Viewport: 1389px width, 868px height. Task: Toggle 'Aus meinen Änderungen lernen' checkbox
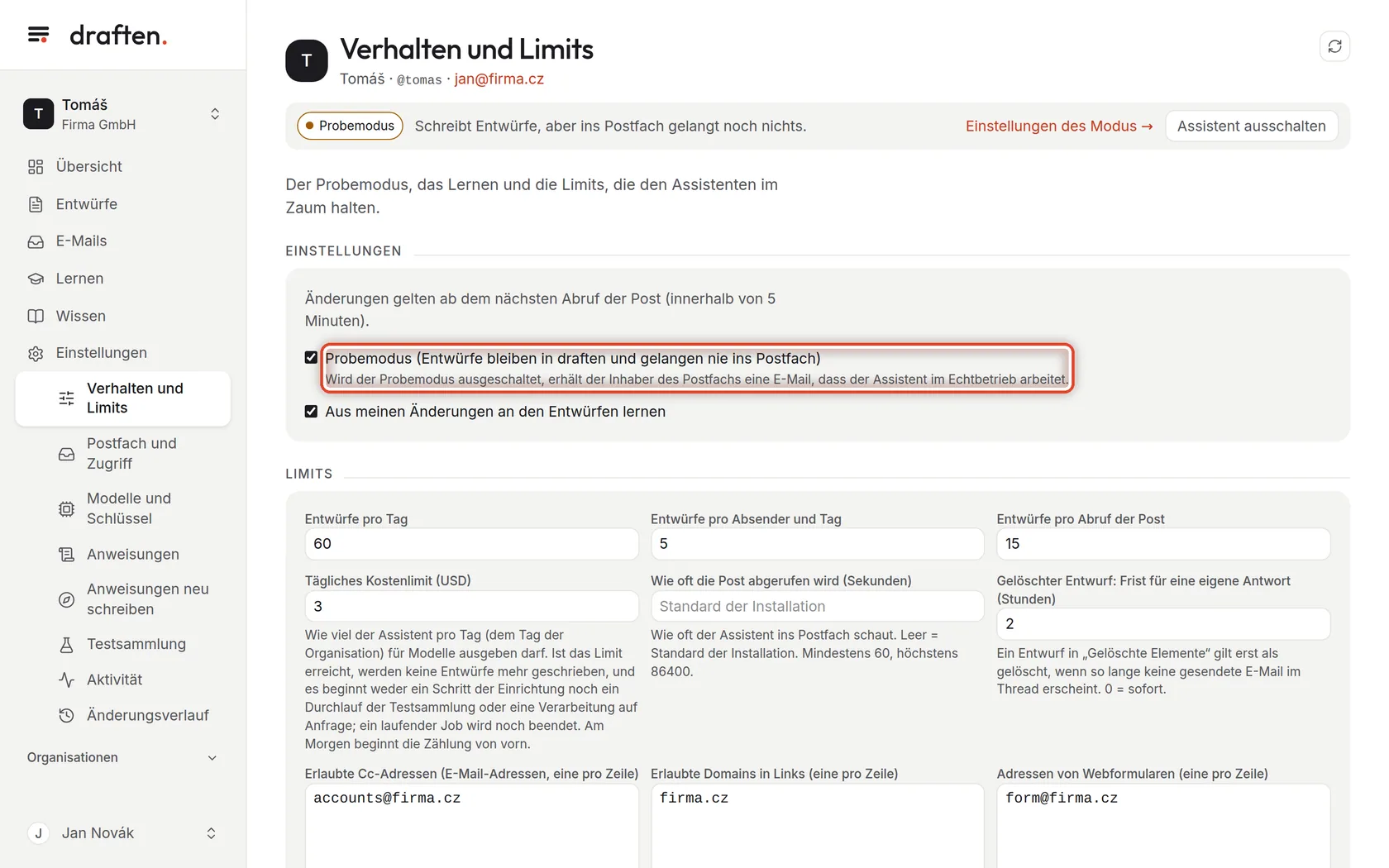coord(311,412)
